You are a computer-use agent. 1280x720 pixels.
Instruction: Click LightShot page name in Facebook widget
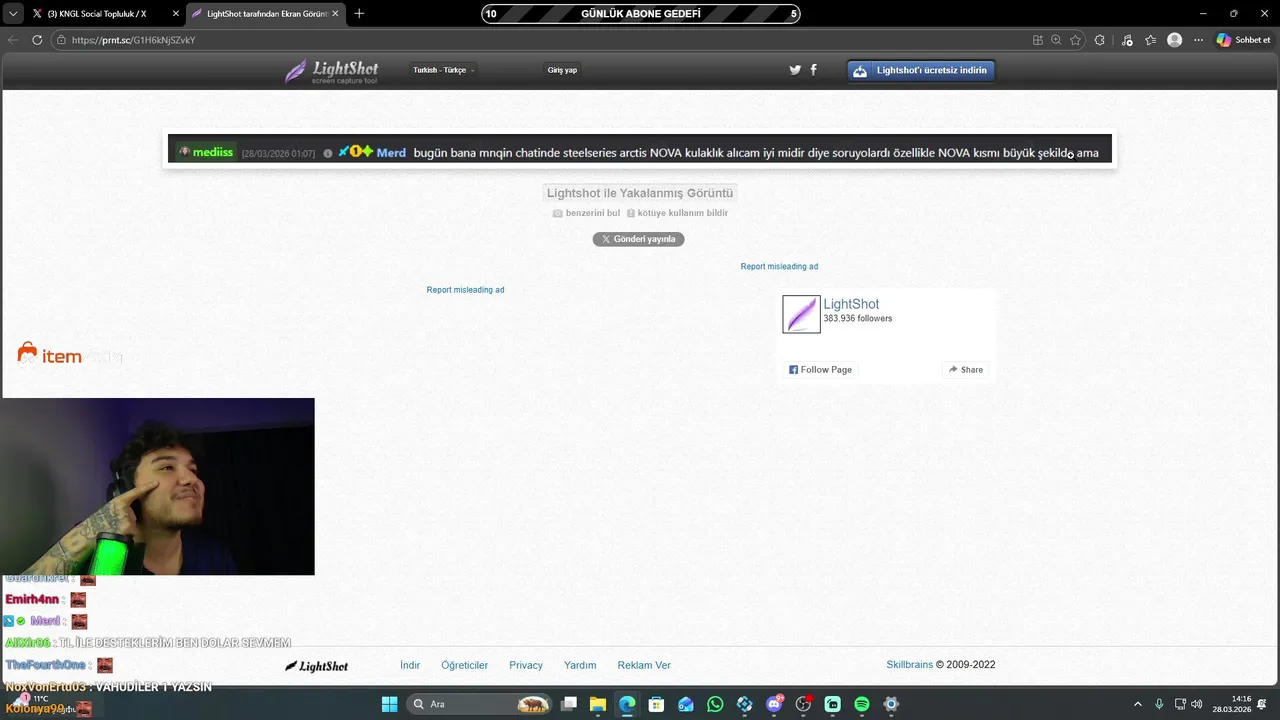tap(851, 304)
